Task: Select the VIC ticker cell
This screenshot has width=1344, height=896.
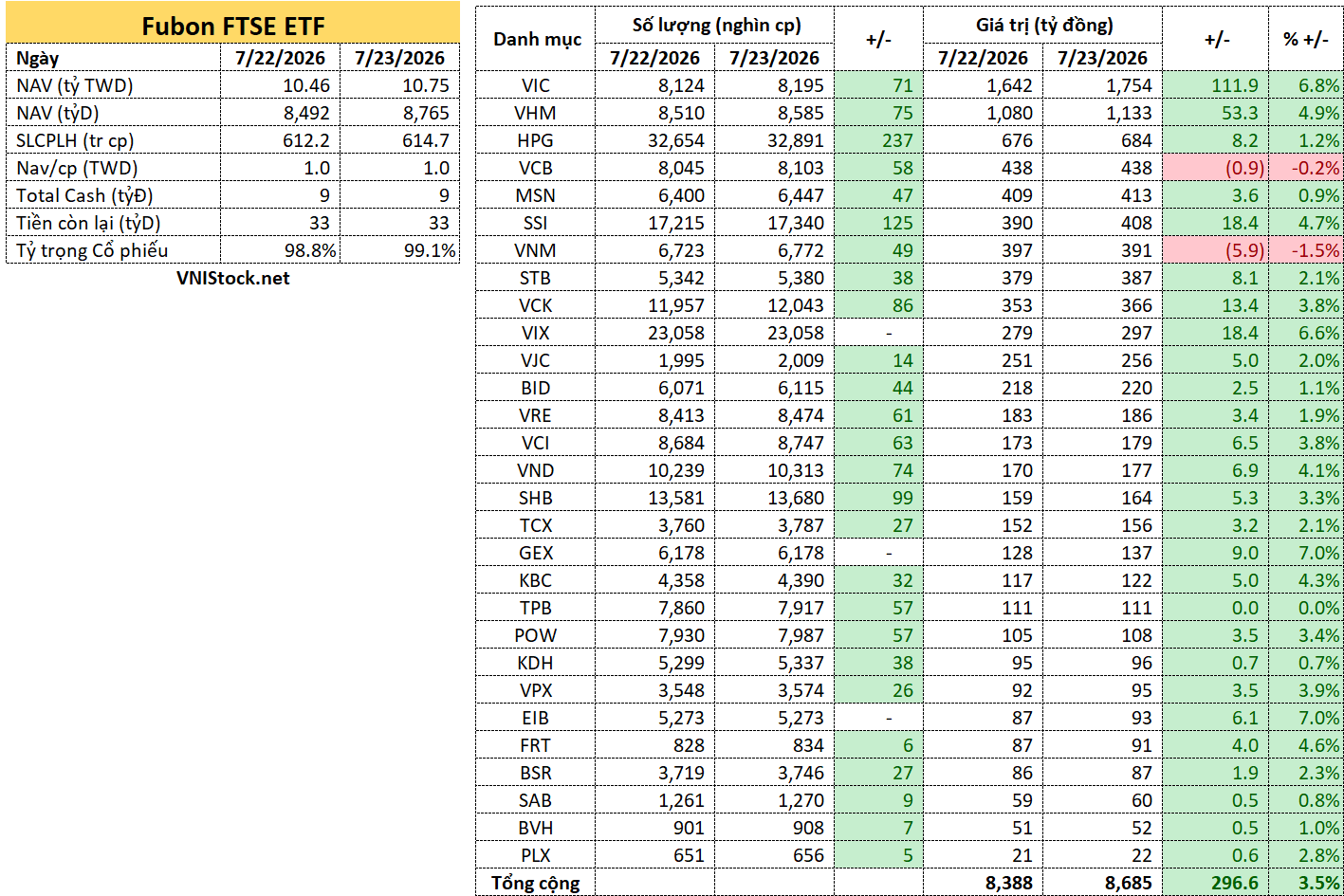Action: coord(535,85)
